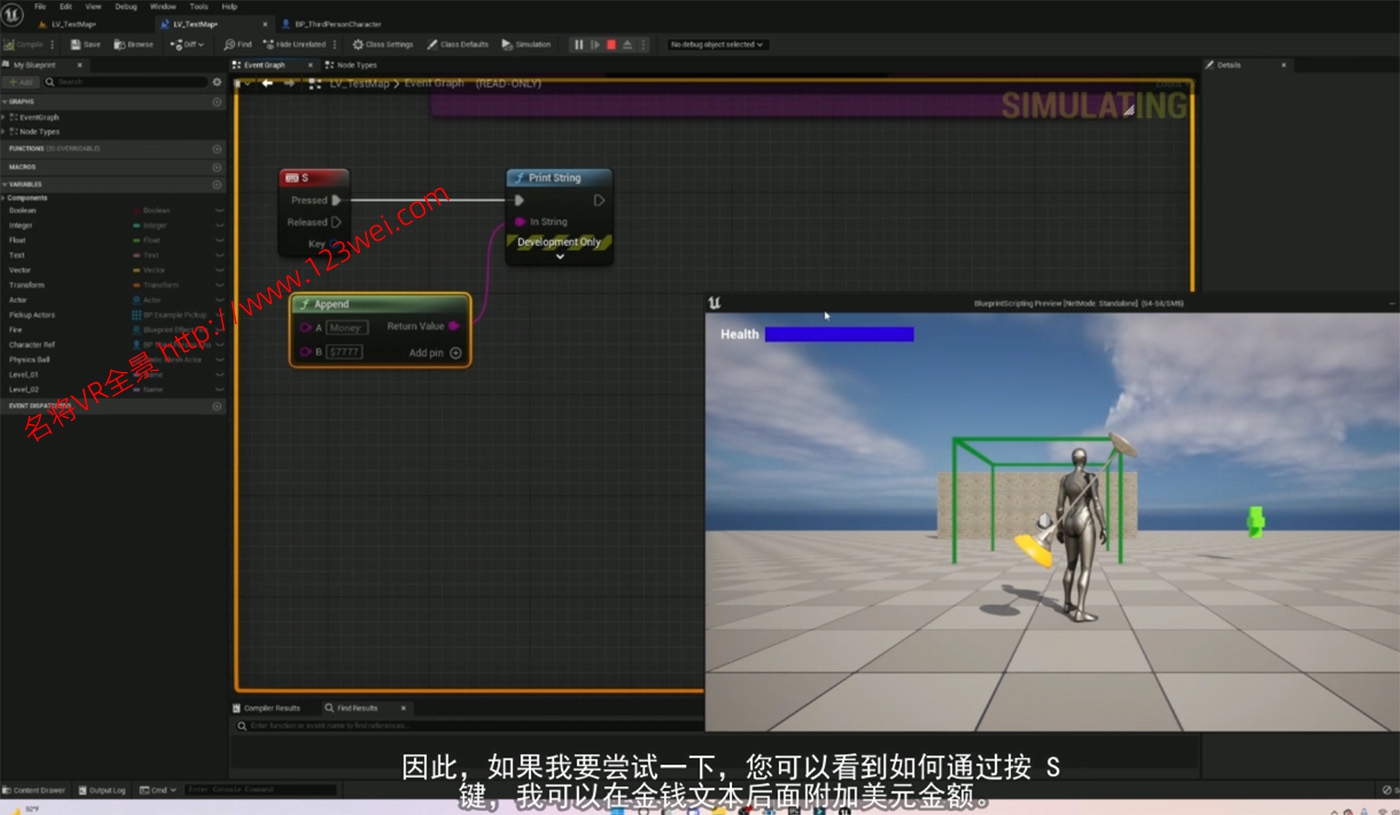Expand the Components variable group
The height and width of the screenshot is (815, 1400).
(4, 198)
